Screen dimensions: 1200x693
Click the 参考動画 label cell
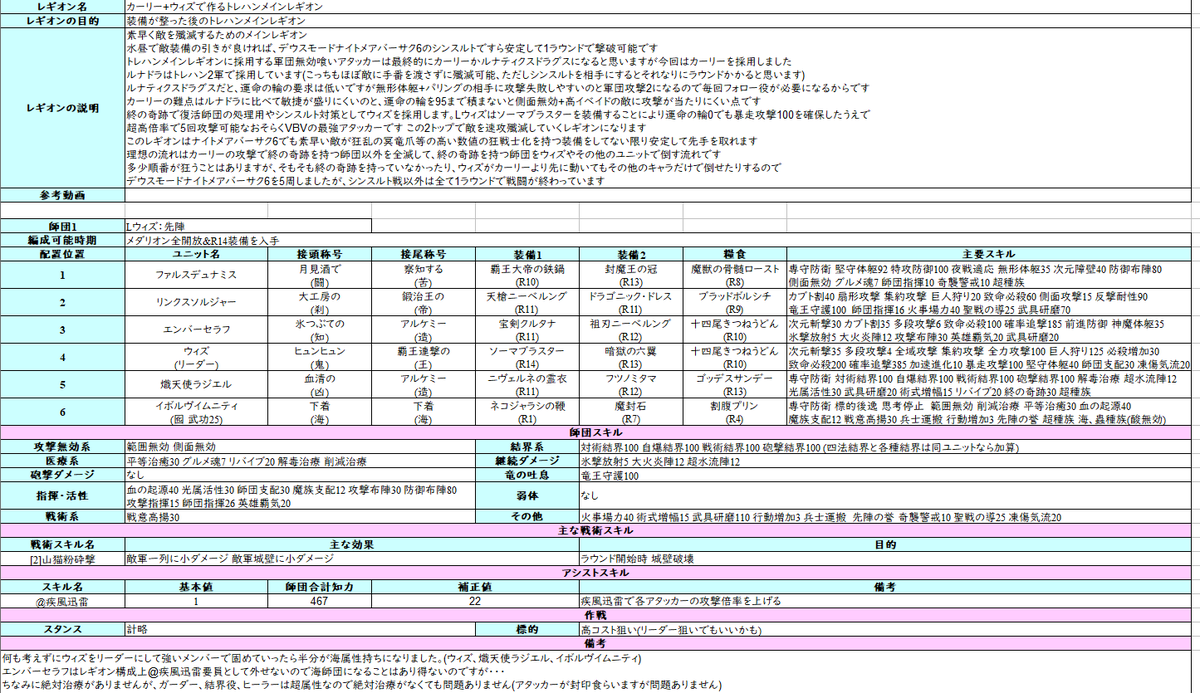[62, 196]
